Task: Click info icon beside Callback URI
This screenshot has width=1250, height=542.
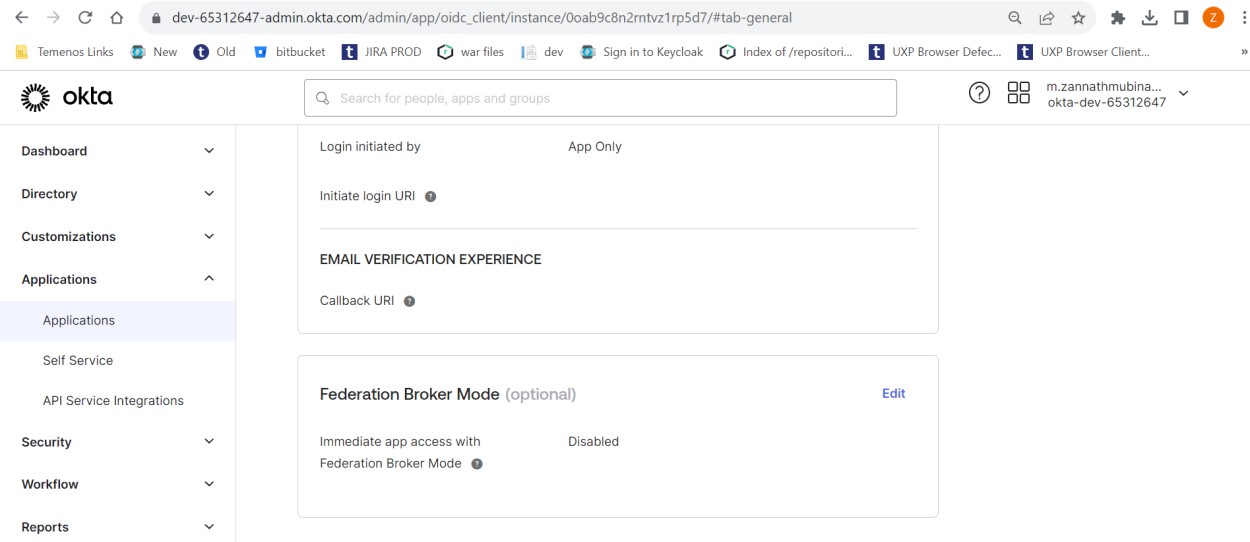Action: click(409, 301)
